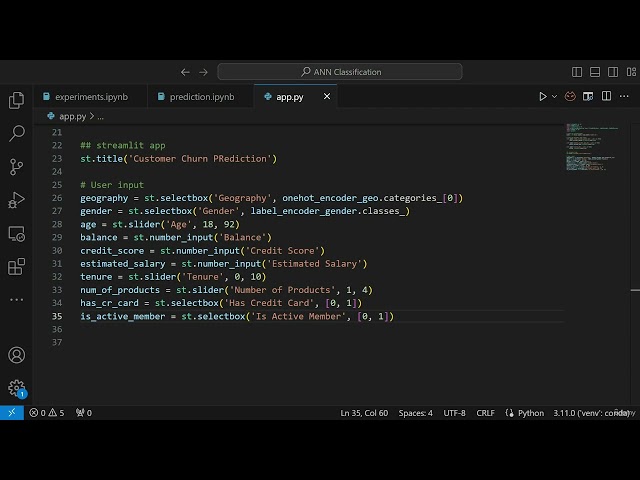Open the Explorer view in activity bar
The image size is (640, 480).
click(x=16, y=100)
